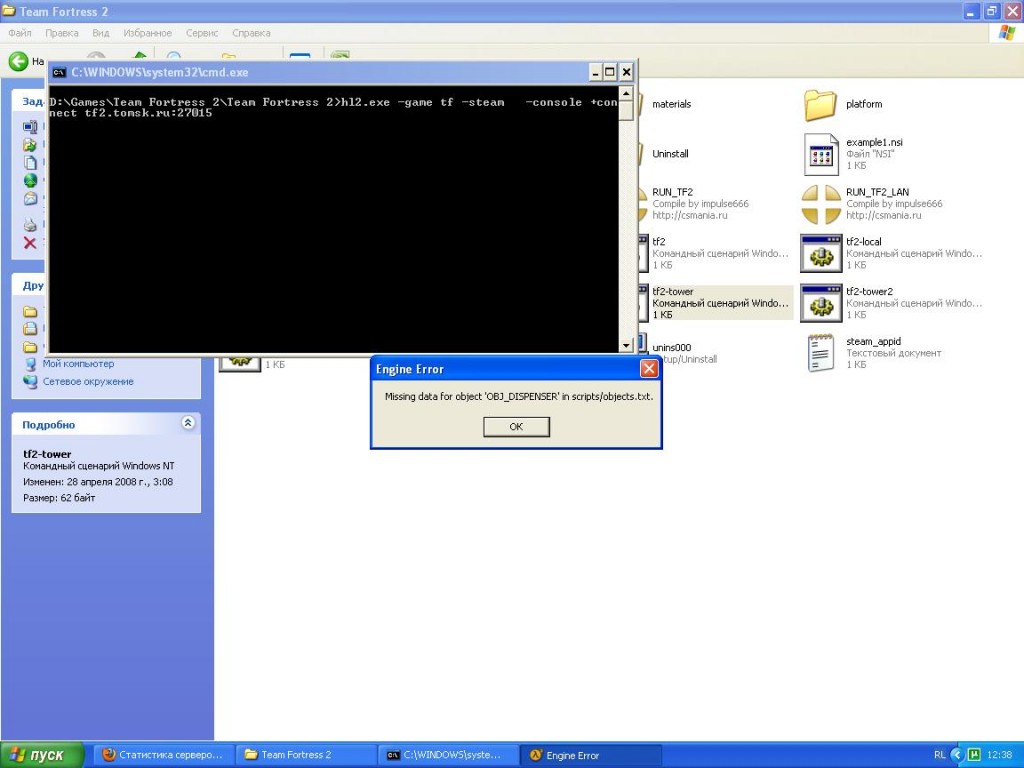1024x768 pixels.
Task: Switch to Engine Error taskbar button
Action: 591,755
